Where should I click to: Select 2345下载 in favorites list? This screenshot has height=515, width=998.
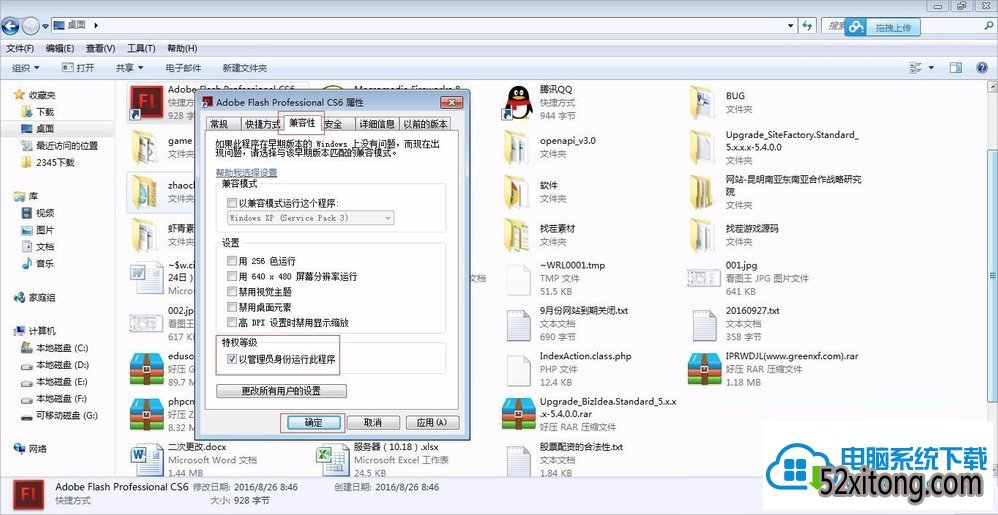coord(48,162)
